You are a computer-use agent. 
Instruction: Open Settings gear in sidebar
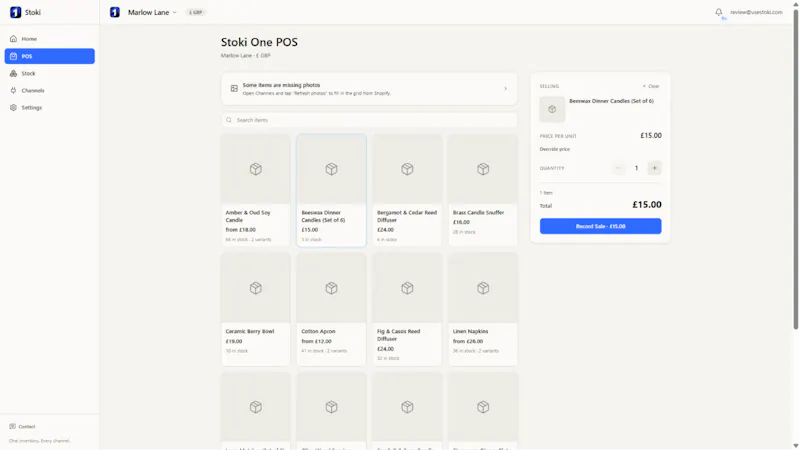13,108
